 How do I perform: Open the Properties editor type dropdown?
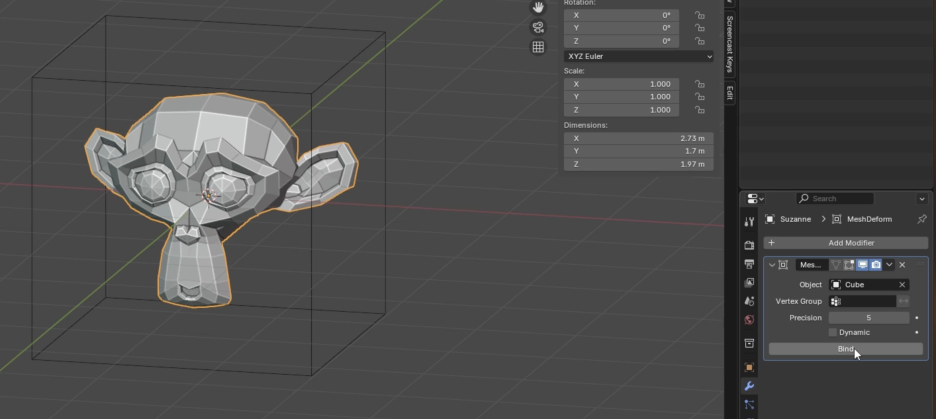(x=755, y=199)
